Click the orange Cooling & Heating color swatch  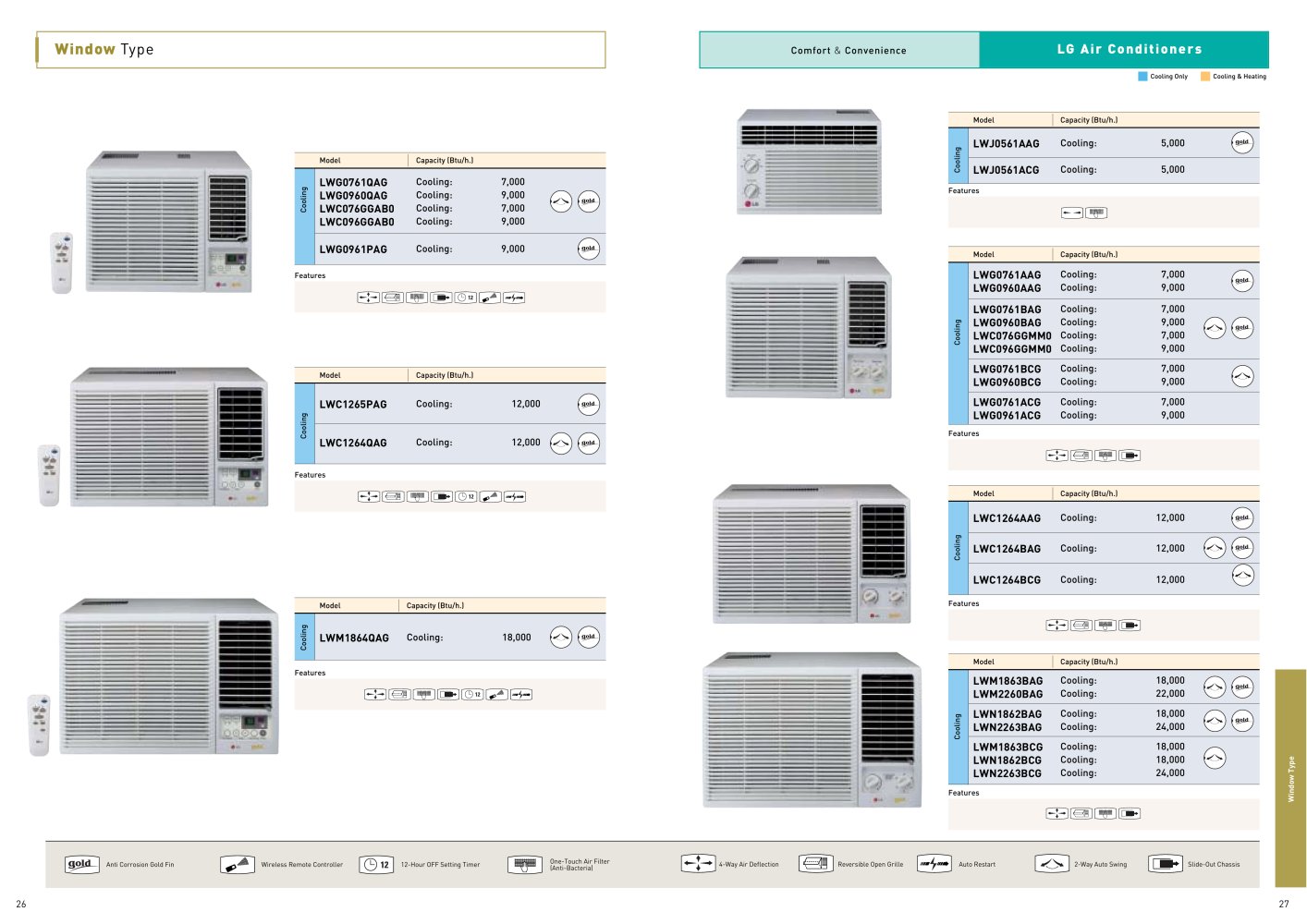(x=1205, y=77)
